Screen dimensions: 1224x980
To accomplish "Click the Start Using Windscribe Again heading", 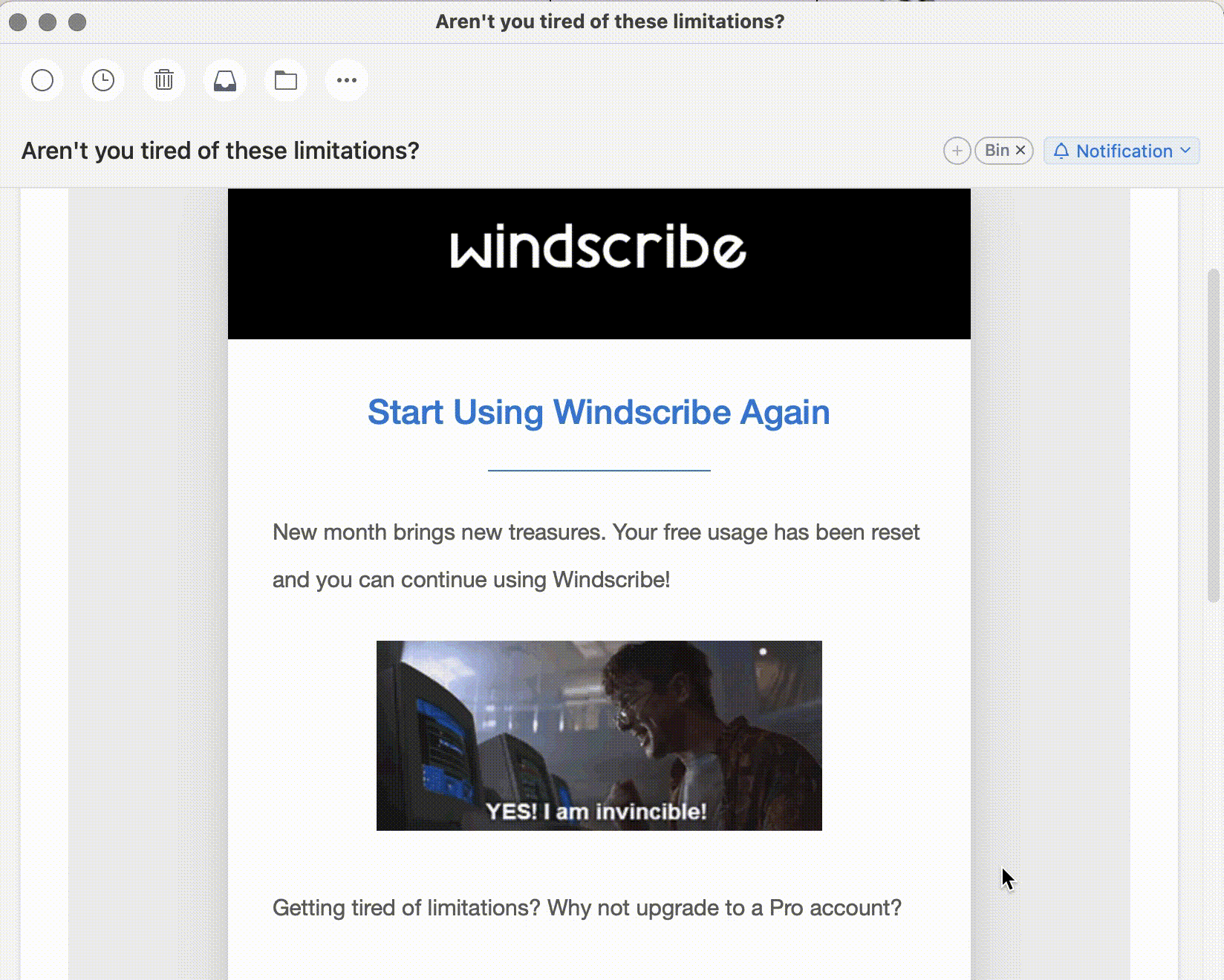I will pyautogui.click(x=599, y=412).
